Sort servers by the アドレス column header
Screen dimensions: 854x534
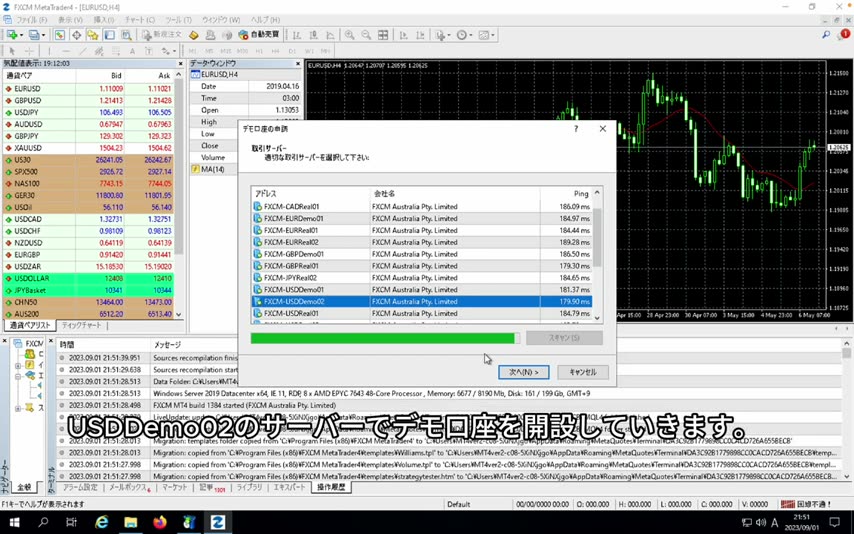click(310, 193)
